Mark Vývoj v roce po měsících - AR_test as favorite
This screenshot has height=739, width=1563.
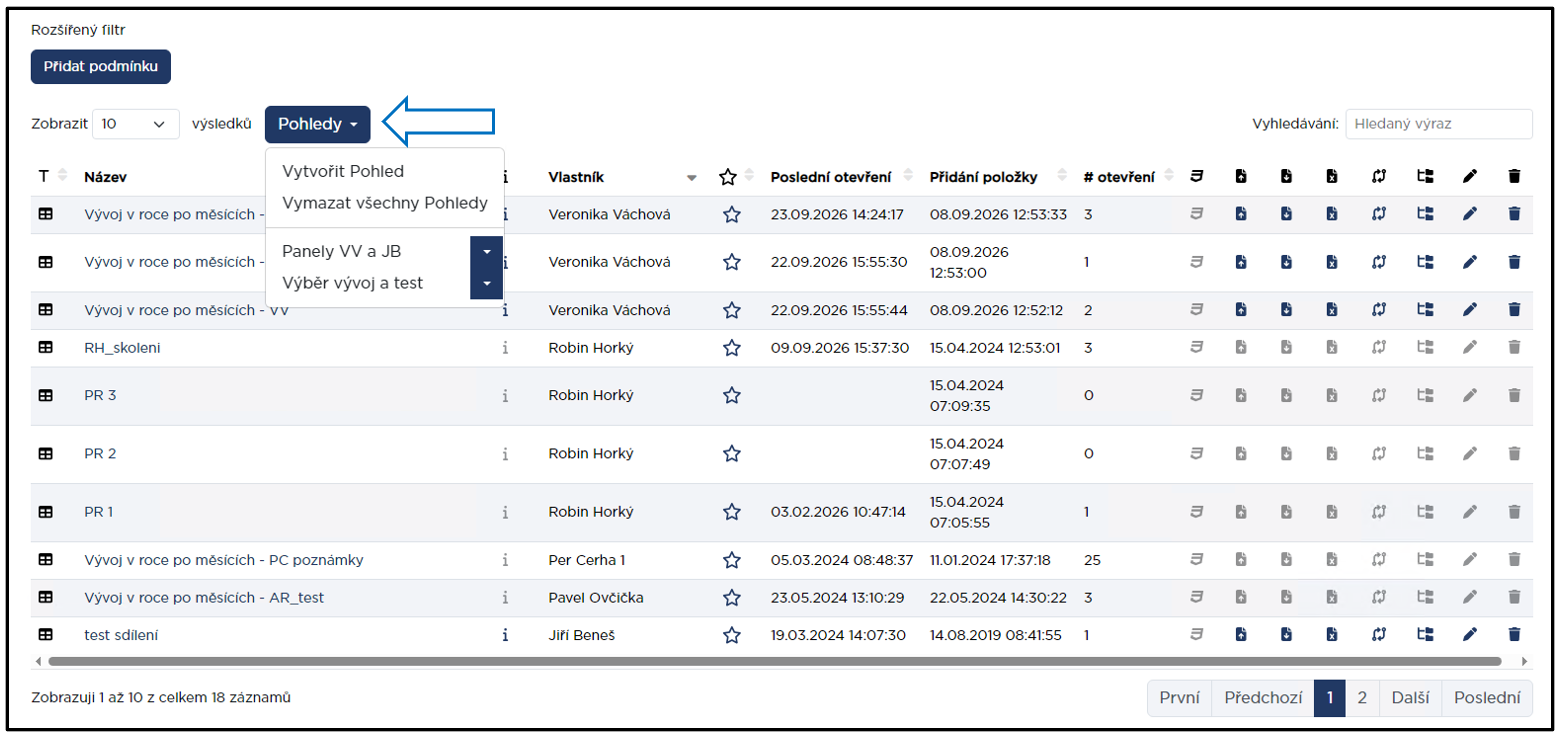(x=732, y=598)
